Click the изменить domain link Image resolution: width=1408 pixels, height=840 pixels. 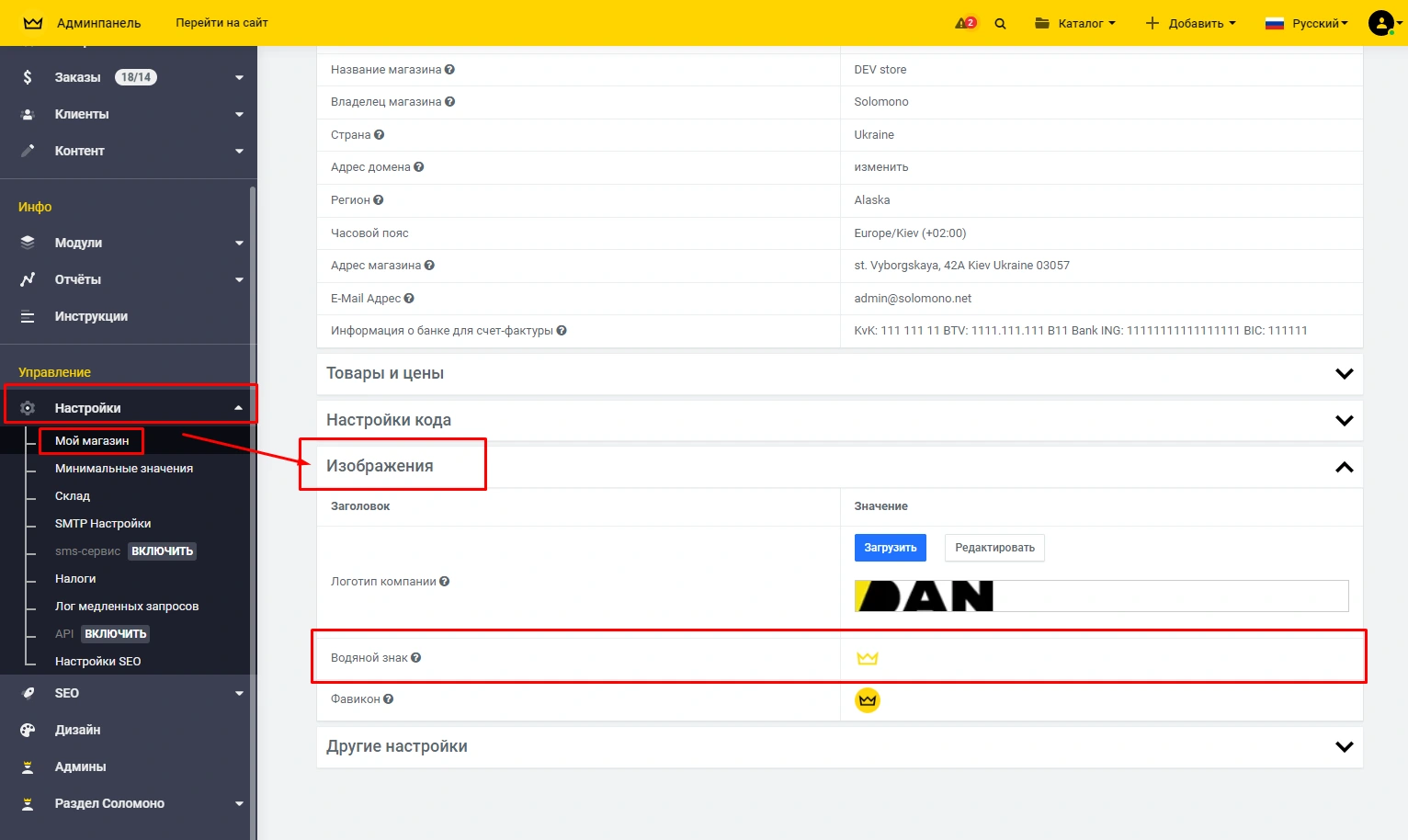click(x=881, y=167)
